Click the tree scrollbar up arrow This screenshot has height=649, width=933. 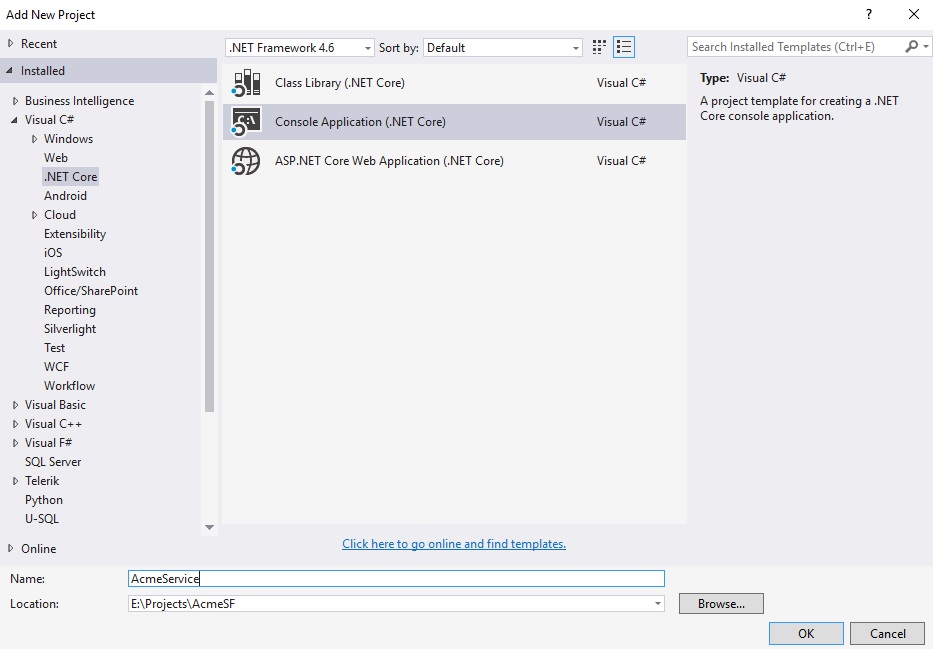(209, 93)
